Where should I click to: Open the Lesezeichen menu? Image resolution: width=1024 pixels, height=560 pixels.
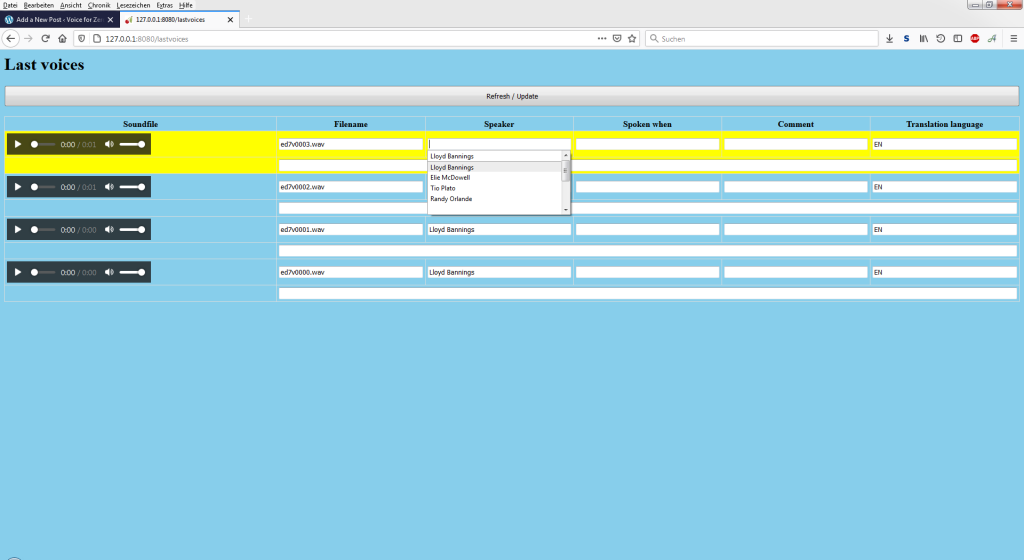[x=133, y=5]
